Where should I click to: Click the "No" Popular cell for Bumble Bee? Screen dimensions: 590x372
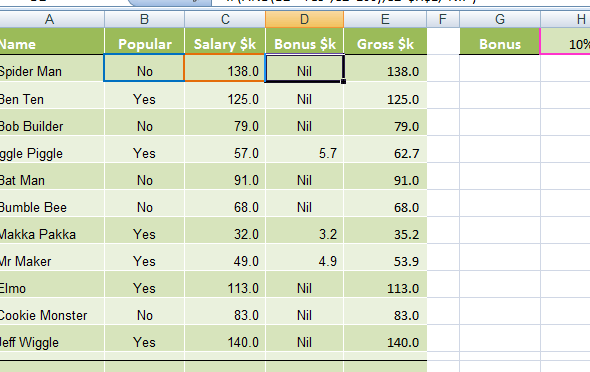click(x=144, y=204)
